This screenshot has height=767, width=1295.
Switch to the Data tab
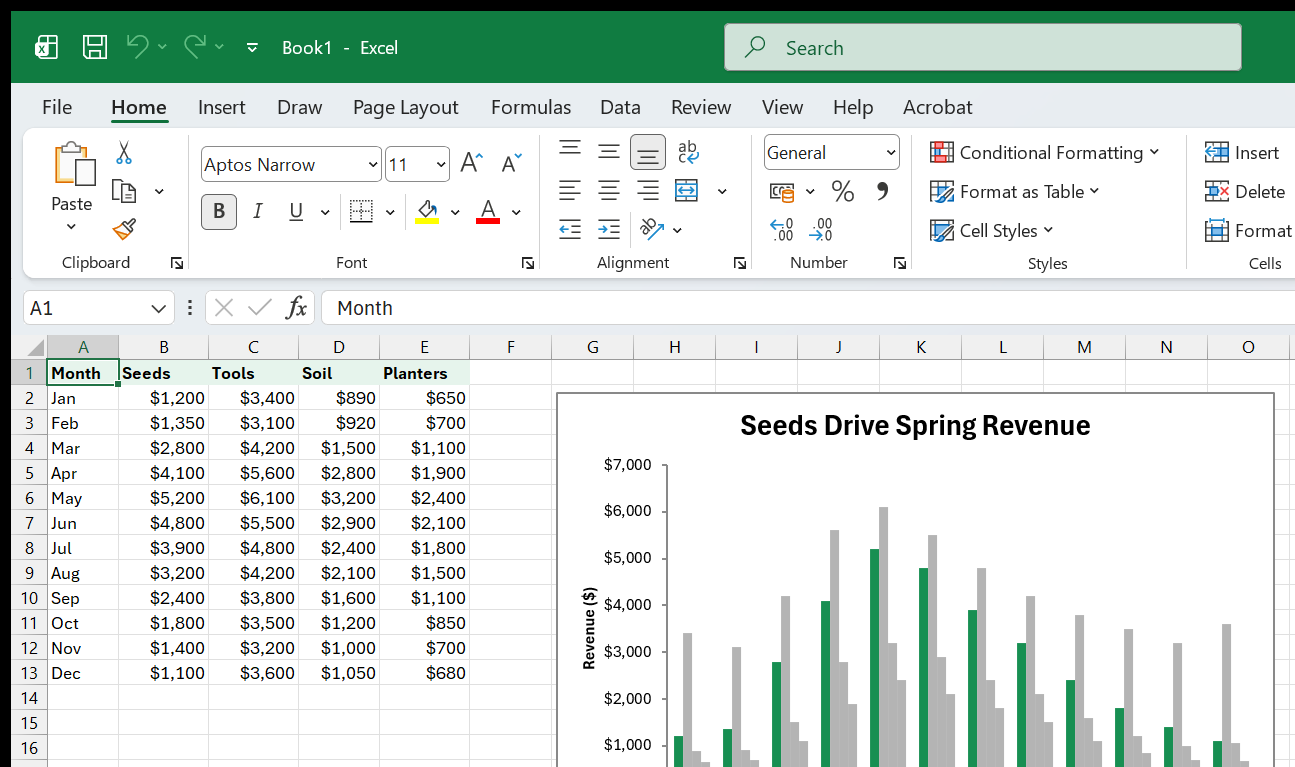coord(620,107)
